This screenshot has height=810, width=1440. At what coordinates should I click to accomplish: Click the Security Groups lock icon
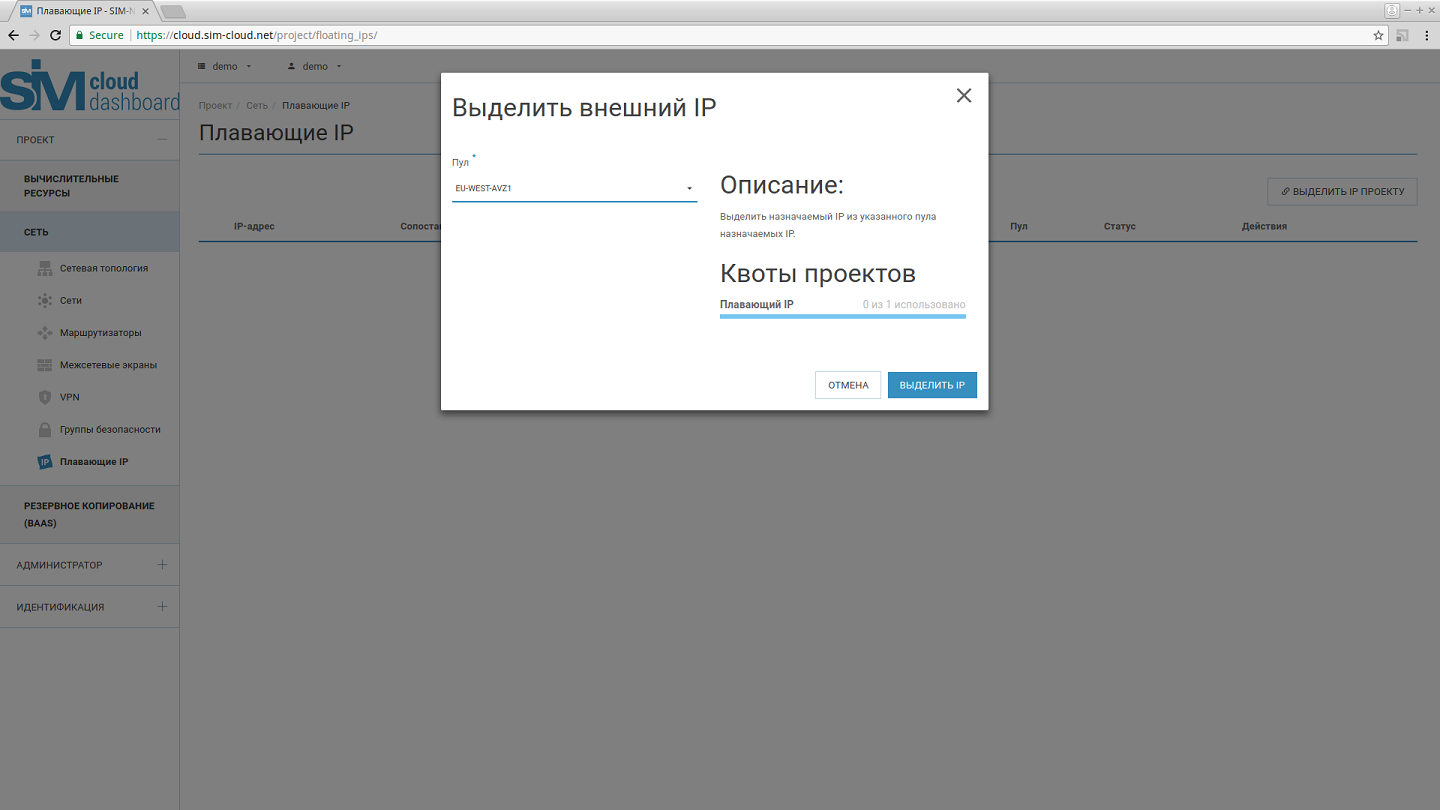44,430
